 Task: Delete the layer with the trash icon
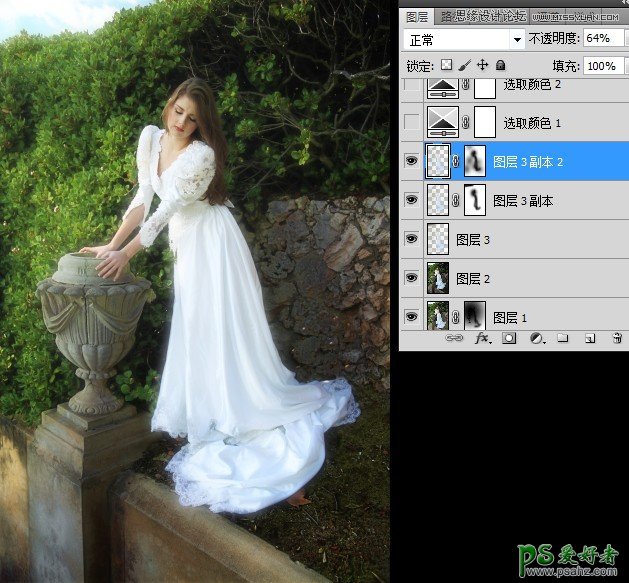616,339
